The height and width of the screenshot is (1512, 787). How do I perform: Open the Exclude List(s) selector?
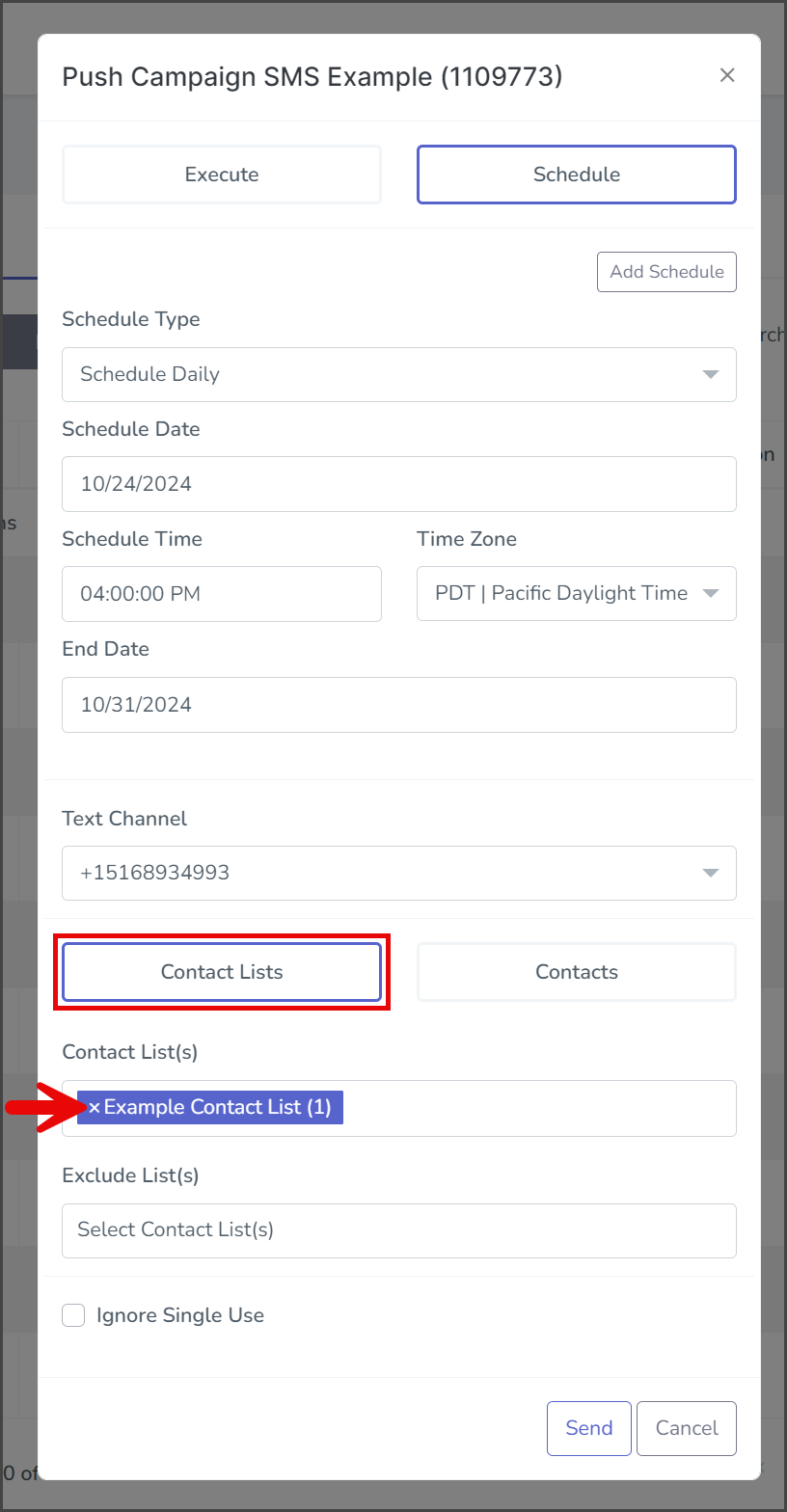pos(399,1230)
